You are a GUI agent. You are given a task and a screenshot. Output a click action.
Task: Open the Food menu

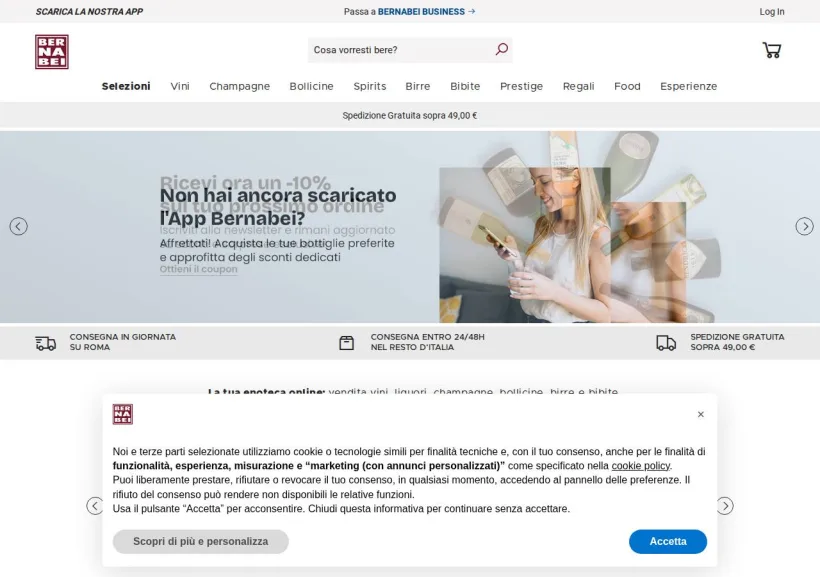click(x=627, y=86)
